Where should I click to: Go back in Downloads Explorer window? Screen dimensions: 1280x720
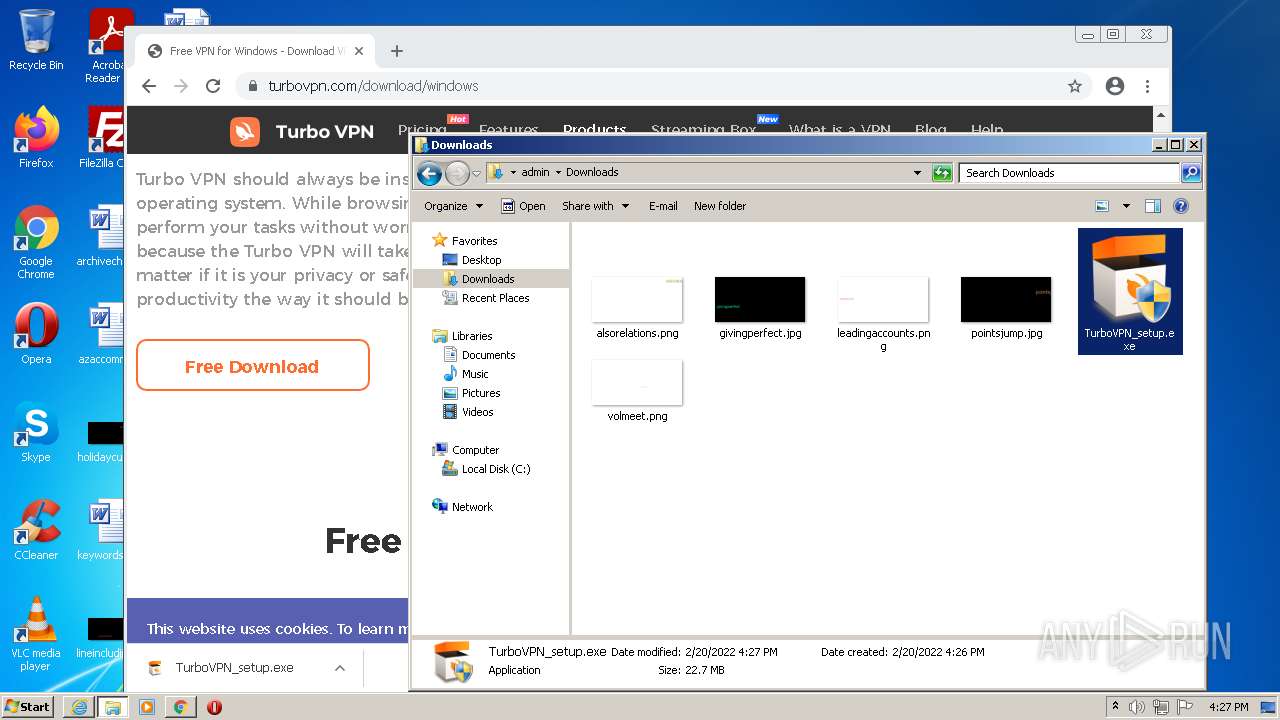tap(429, 173)
